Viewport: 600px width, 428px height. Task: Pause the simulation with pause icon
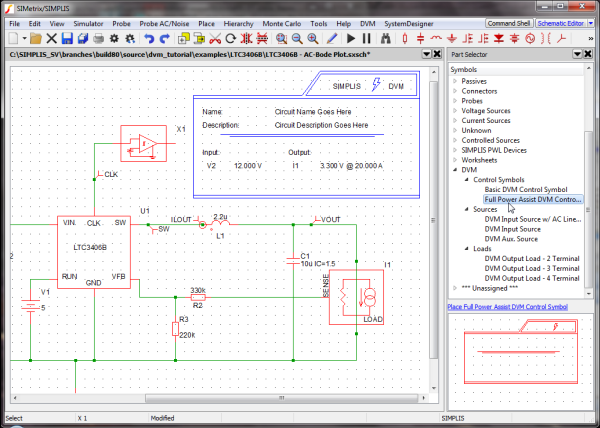pyautogui.click(x=366, y=37)
